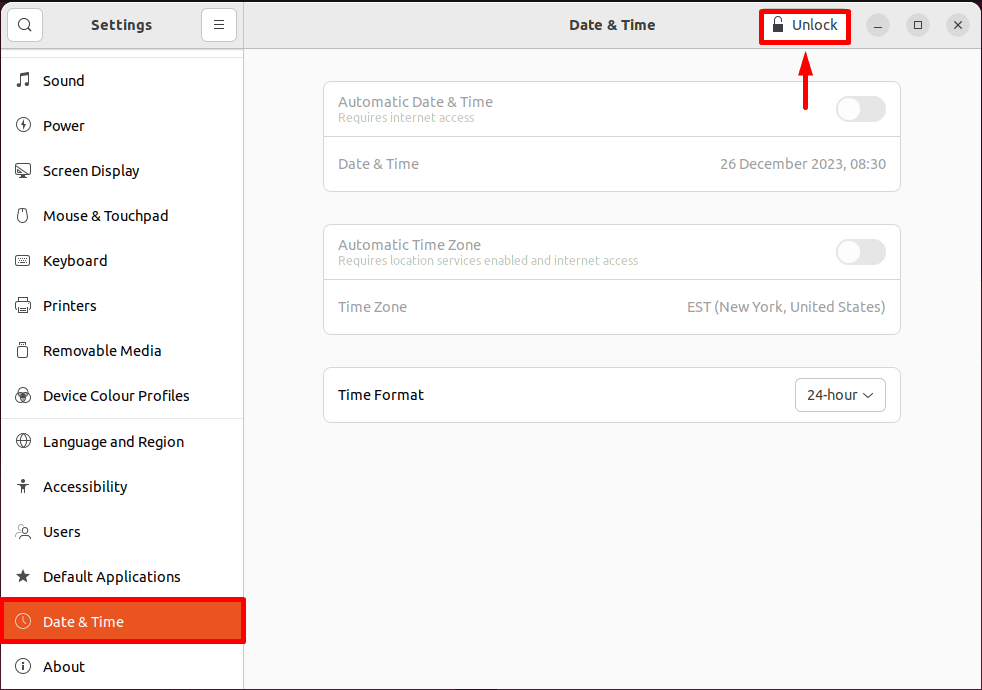Open the hamburger menu in Settings header
This screenshot has width=982, height=690.
click(219, 25)
